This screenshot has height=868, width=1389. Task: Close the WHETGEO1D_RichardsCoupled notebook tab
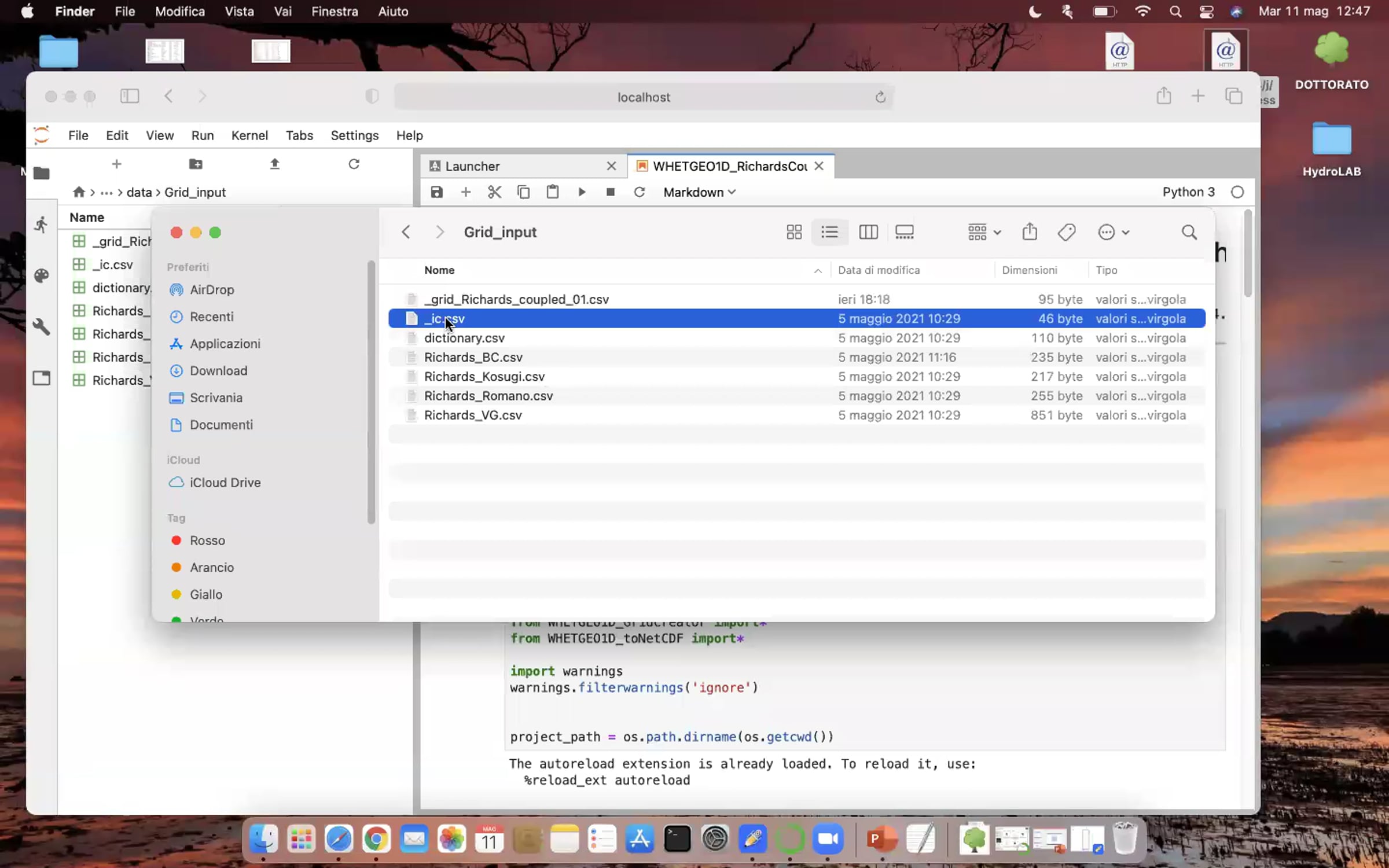coord(819,166)
